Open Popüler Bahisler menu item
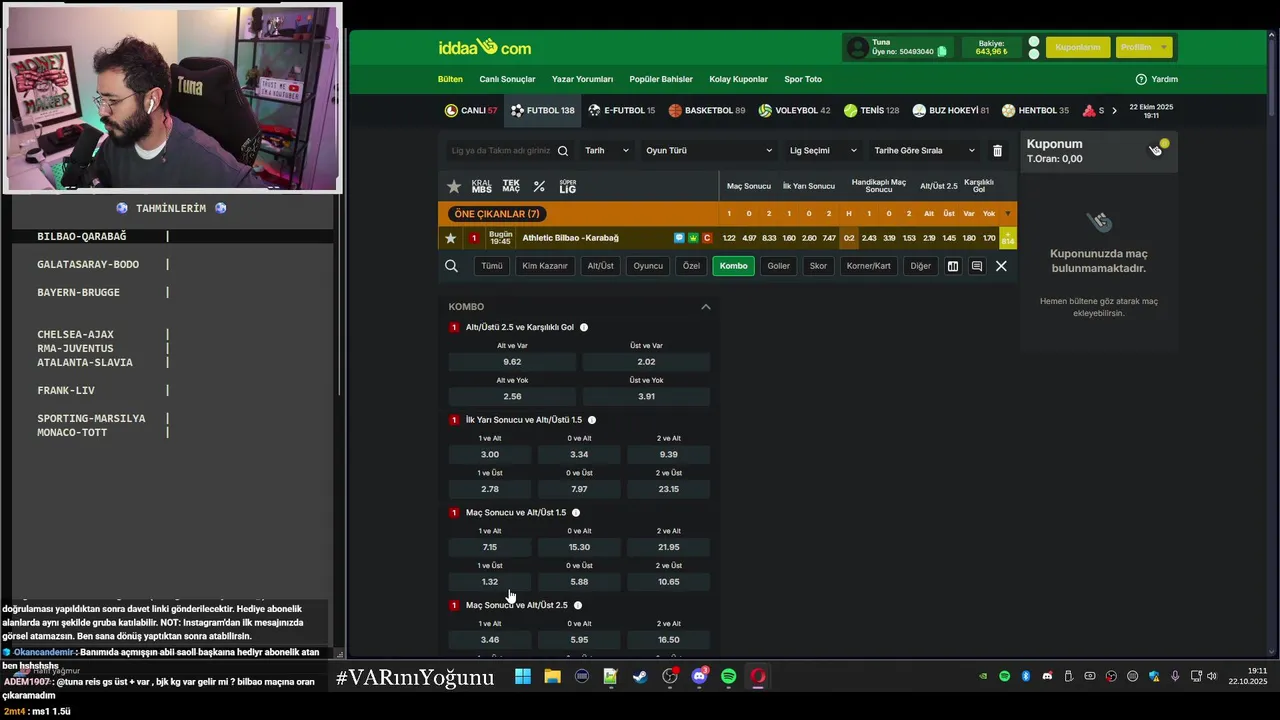The image size is (1280, 720). click(661, 79)
